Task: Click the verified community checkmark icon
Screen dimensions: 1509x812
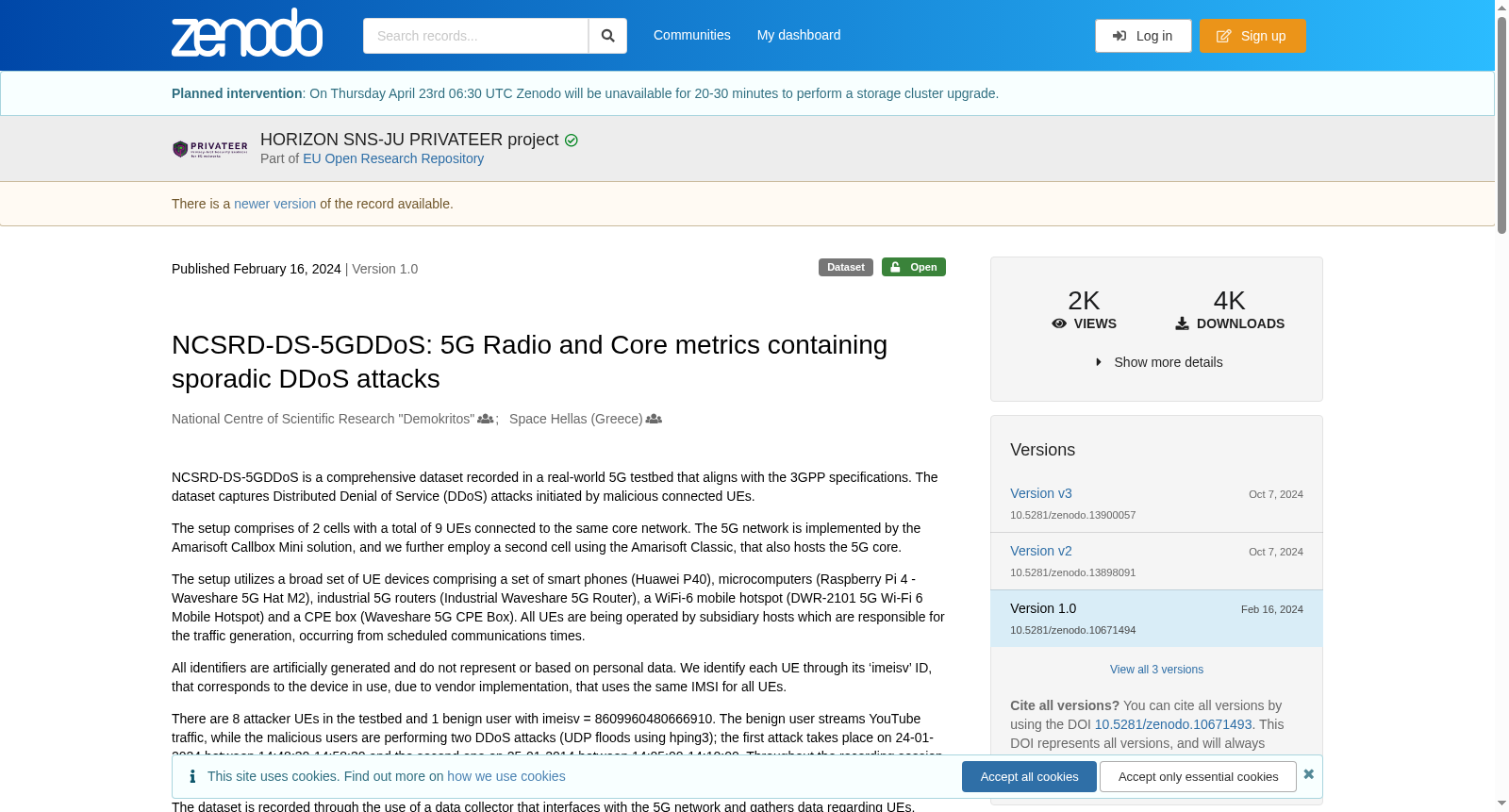Action: 572,141
